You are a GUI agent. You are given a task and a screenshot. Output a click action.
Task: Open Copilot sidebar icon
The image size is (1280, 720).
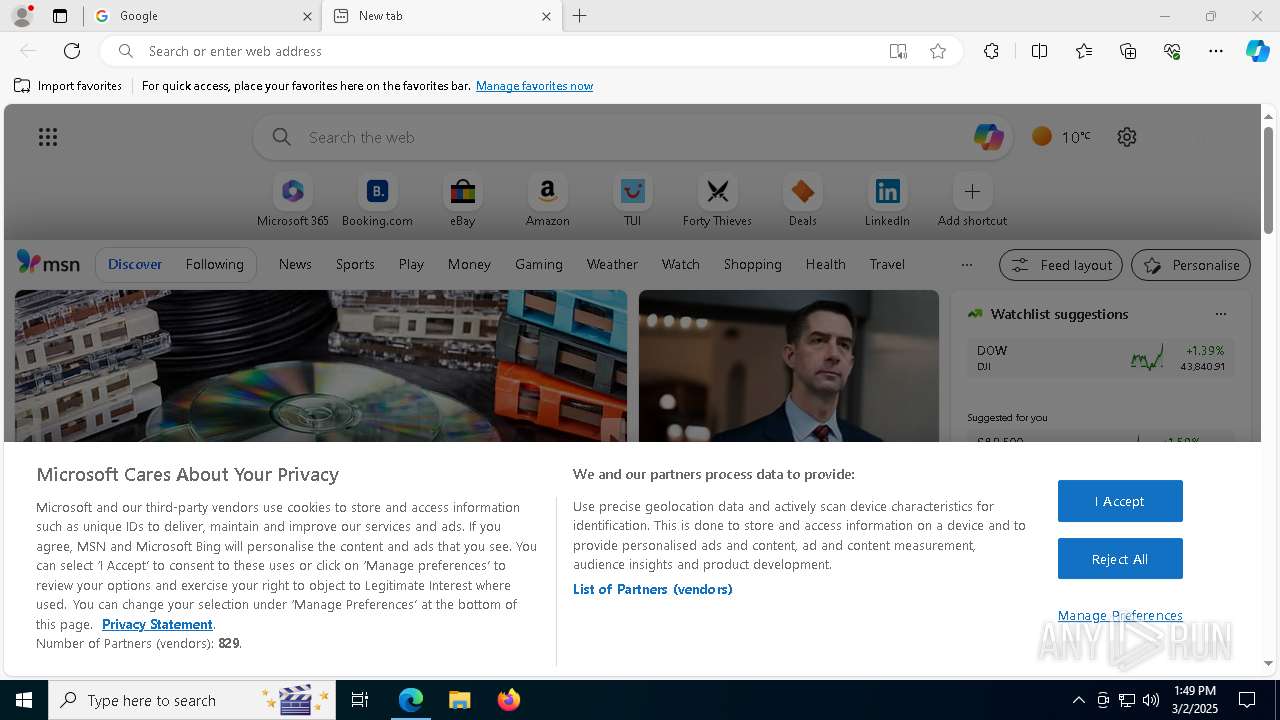pyautogui.click(x=1257, y=51)
